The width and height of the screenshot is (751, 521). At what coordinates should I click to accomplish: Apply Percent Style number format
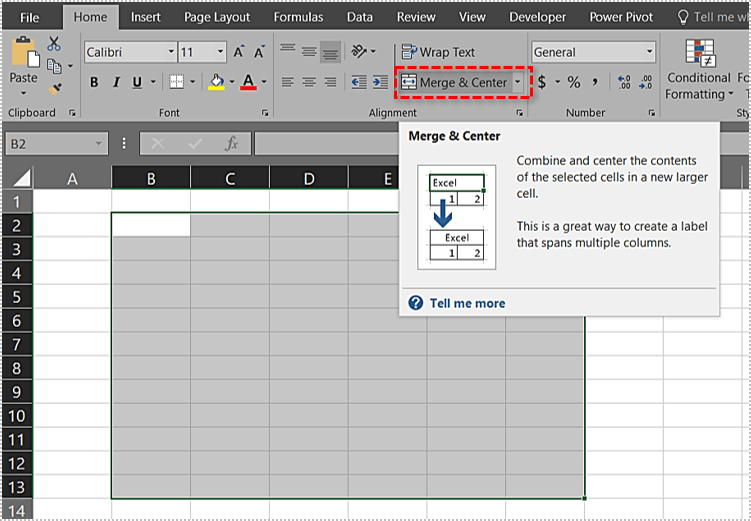(574, 82)
